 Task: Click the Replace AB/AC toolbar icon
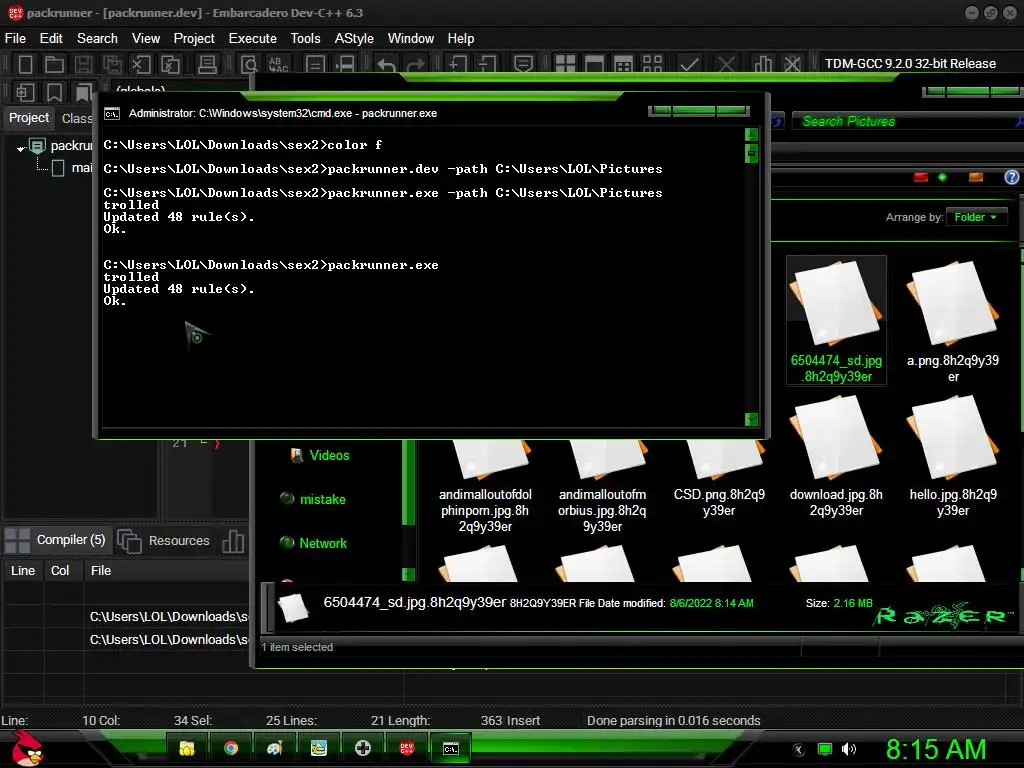279,64
